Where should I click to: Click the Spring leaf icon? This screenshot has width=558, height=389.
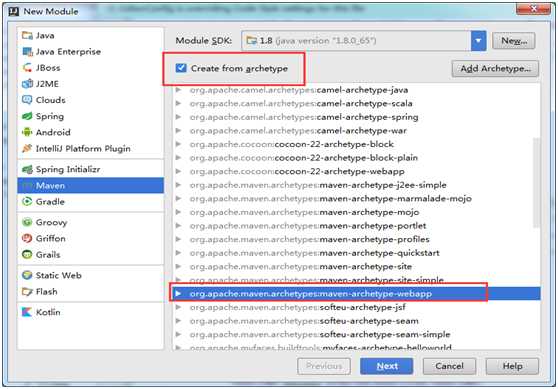click(x=27, y=116)
